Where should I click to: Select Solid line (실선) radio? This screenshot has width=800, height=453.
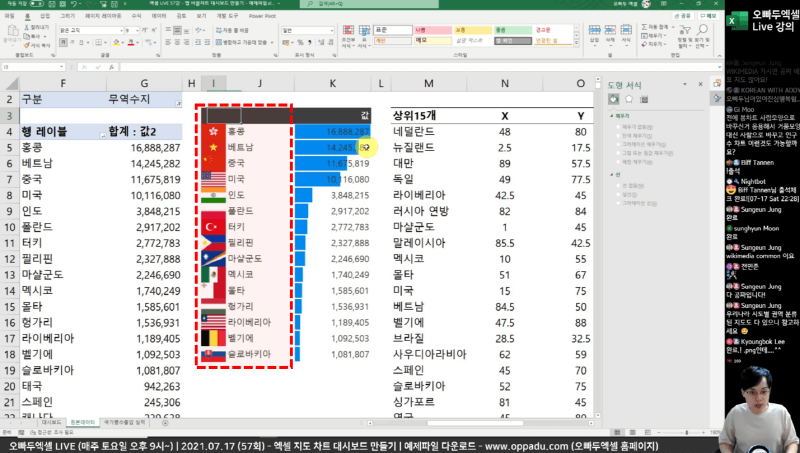coord(618,194)
